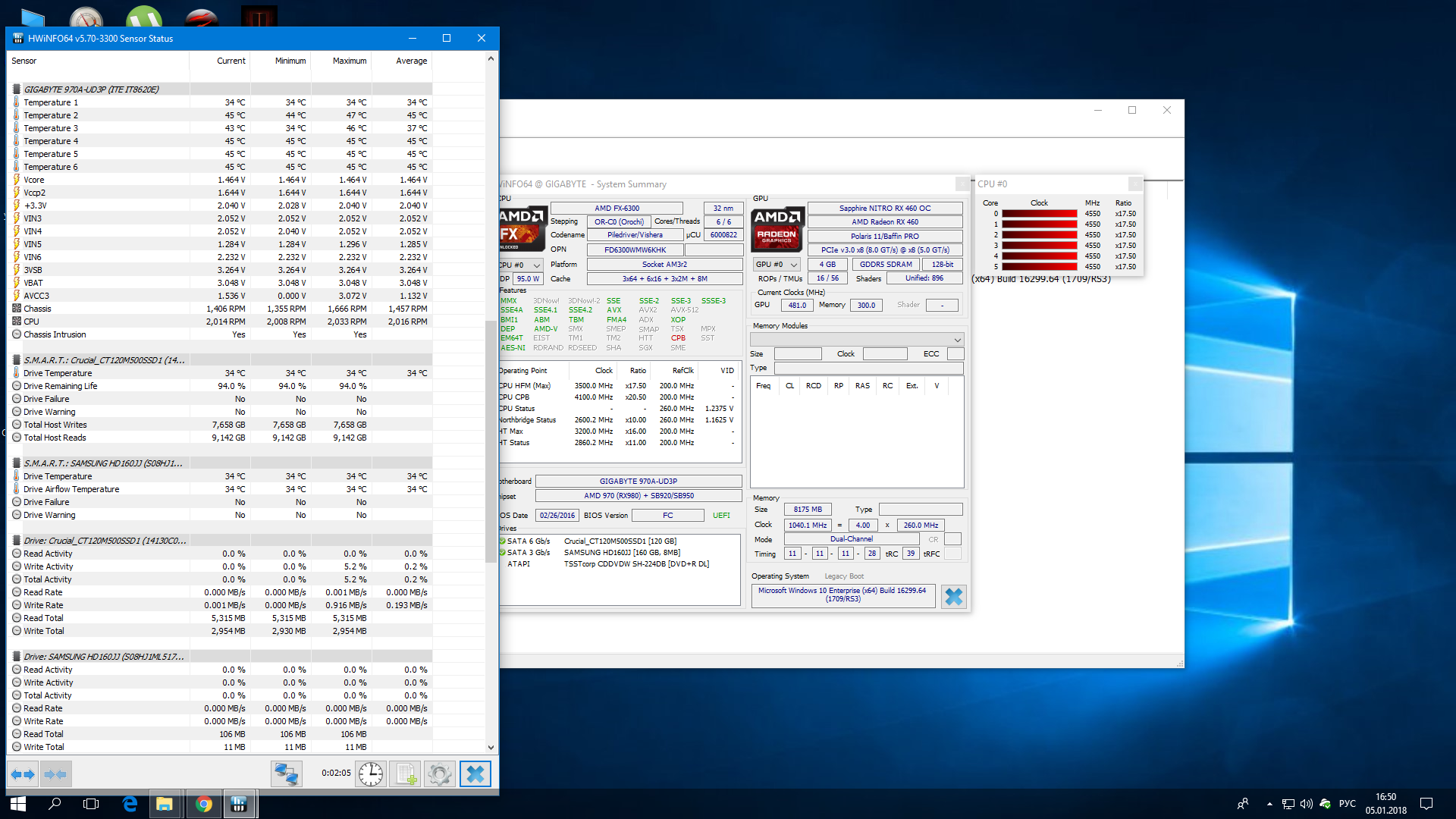
Task: Reset the elapsed time clock icon
Action: point(371,774)
